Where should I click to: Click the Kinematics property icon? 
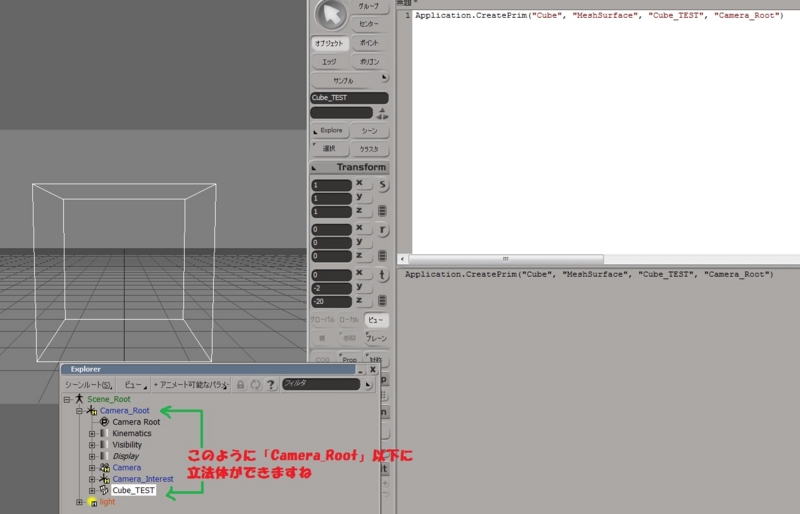(104, 433)
